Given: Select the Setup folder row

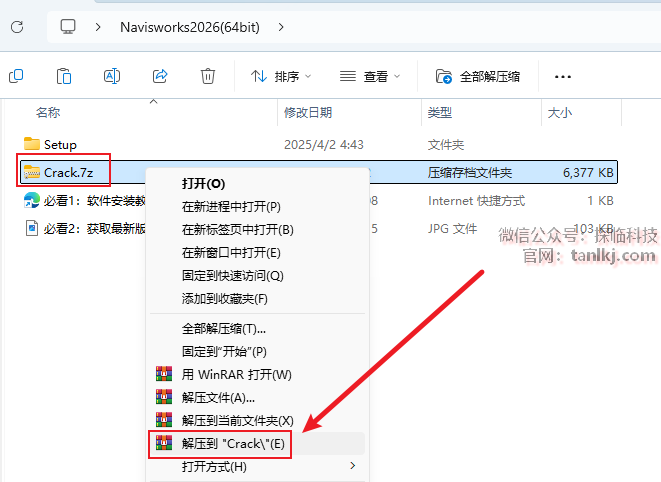Looking at the screenshot, I should pyautogui.click(x=319, y=145).
